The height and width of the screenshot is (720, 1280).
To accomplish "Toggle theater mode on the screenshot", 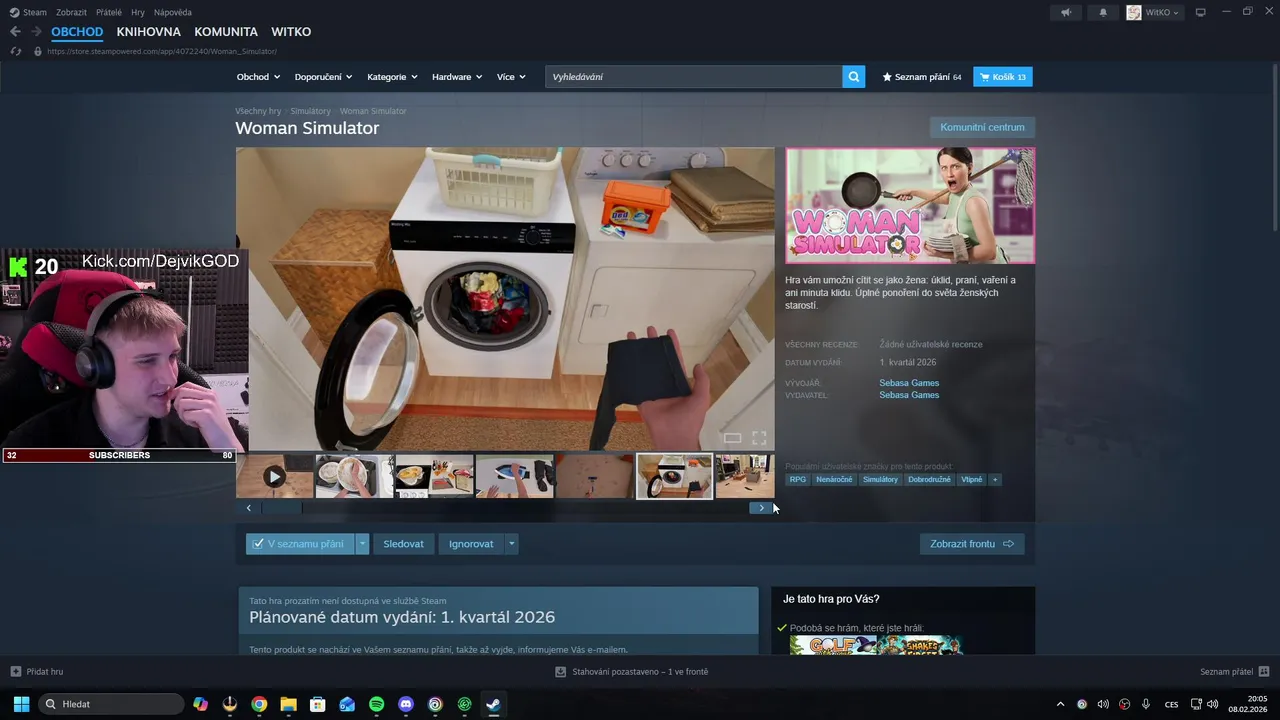I will tap(732, 438).
